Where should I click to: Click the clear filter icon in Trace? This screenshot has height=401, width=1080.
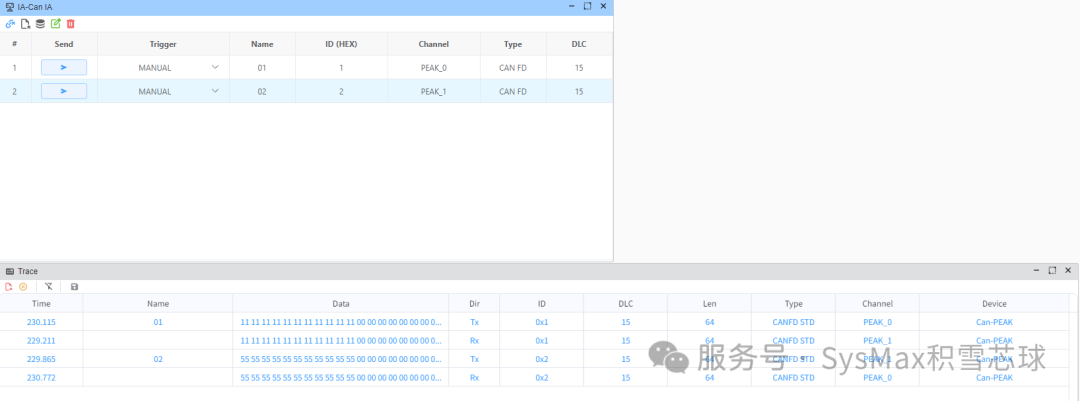(x=48, y=286)
